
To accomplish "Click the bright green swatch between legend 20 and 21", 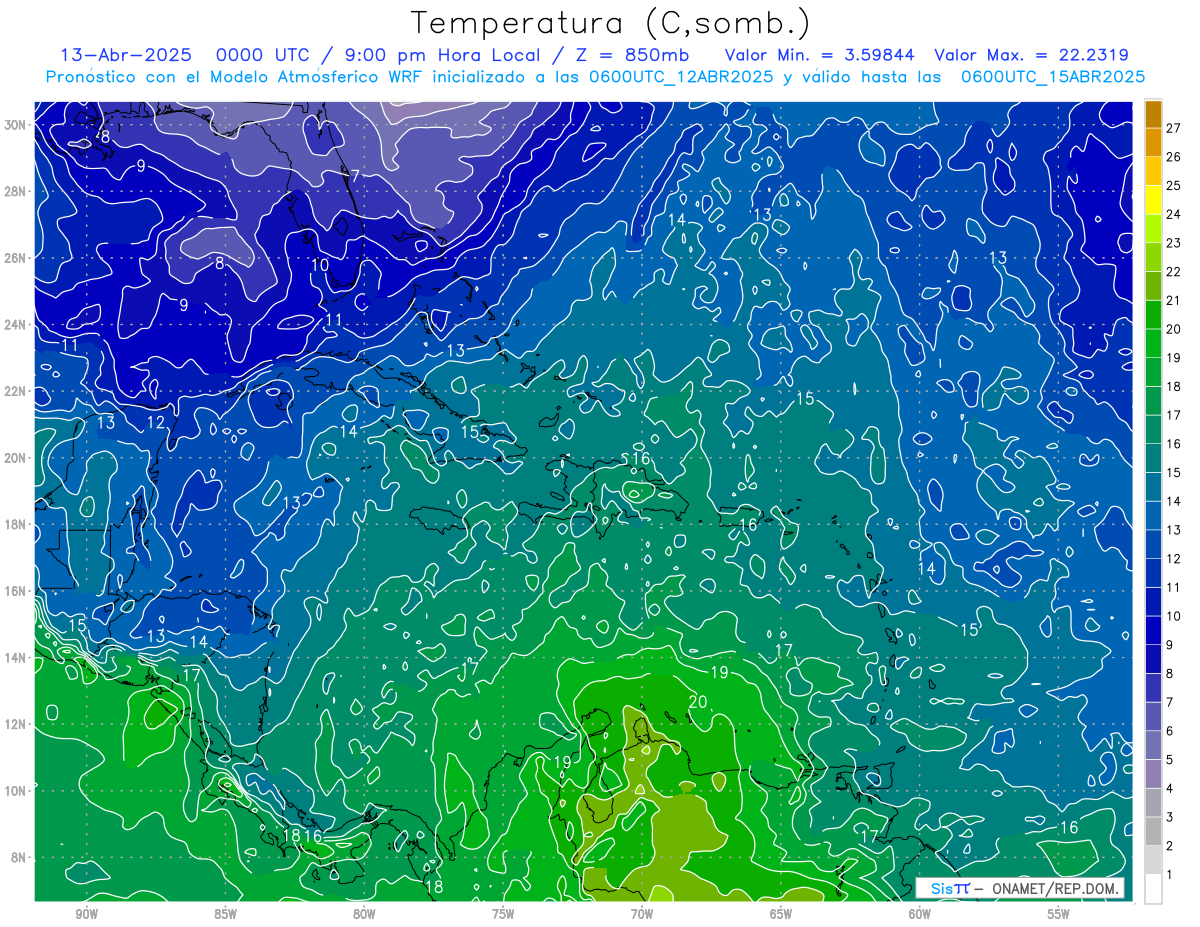I will pyautogui.click(x=1153, y=314).
